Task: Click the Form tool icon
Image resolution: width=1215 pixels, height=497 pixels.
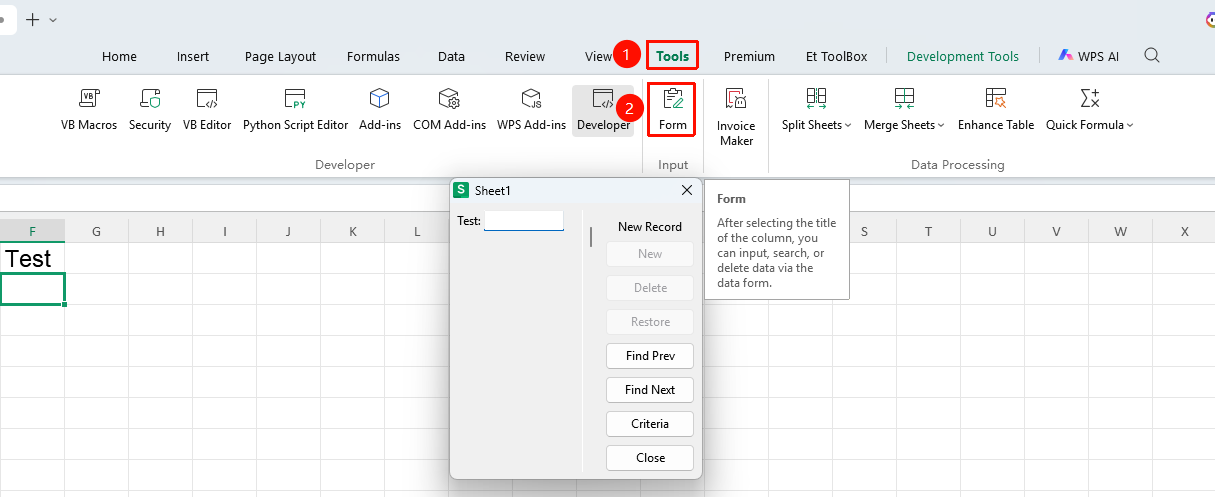Action: pyautogui.click(x=673, y=110)
